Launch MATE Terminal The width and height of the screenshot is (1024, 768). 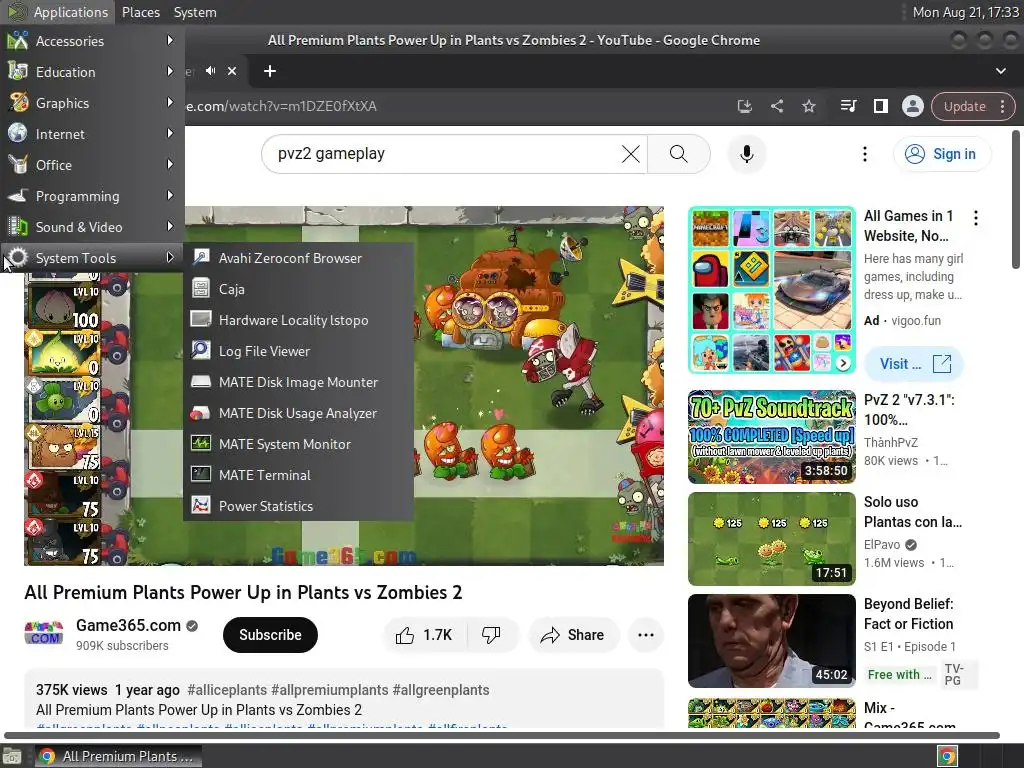click(298, 475)
